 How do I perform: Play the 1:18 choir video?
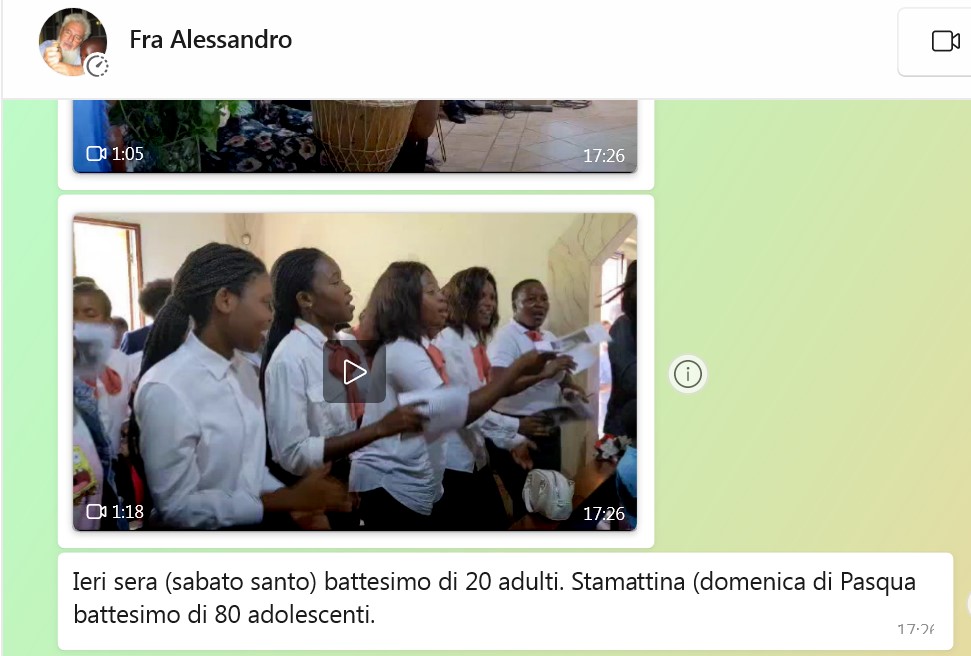tap(354, 372)
